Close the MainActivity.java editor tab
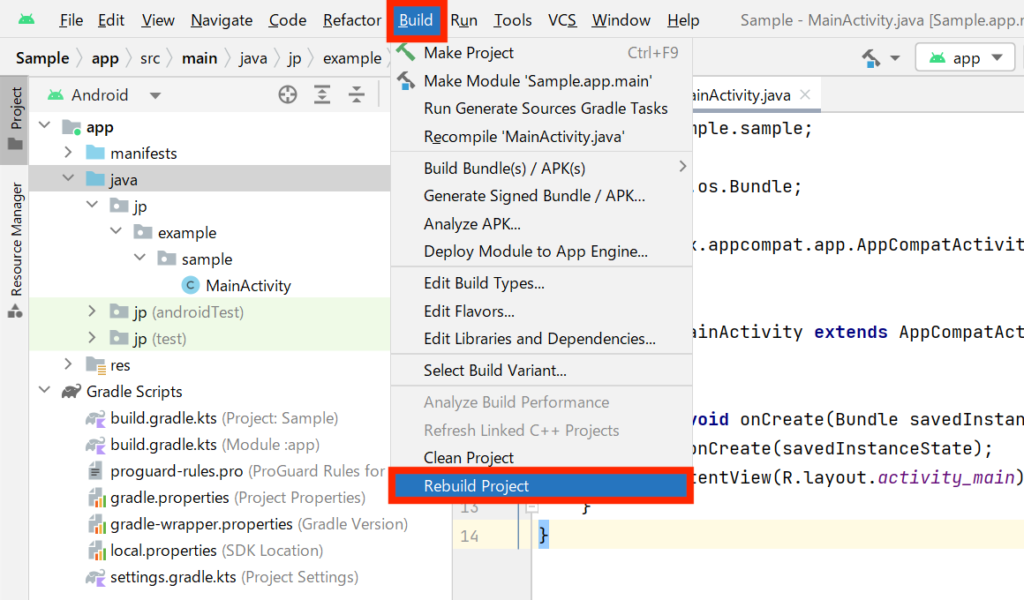Viewport: 1024px width, 600px height. [805, 95]
